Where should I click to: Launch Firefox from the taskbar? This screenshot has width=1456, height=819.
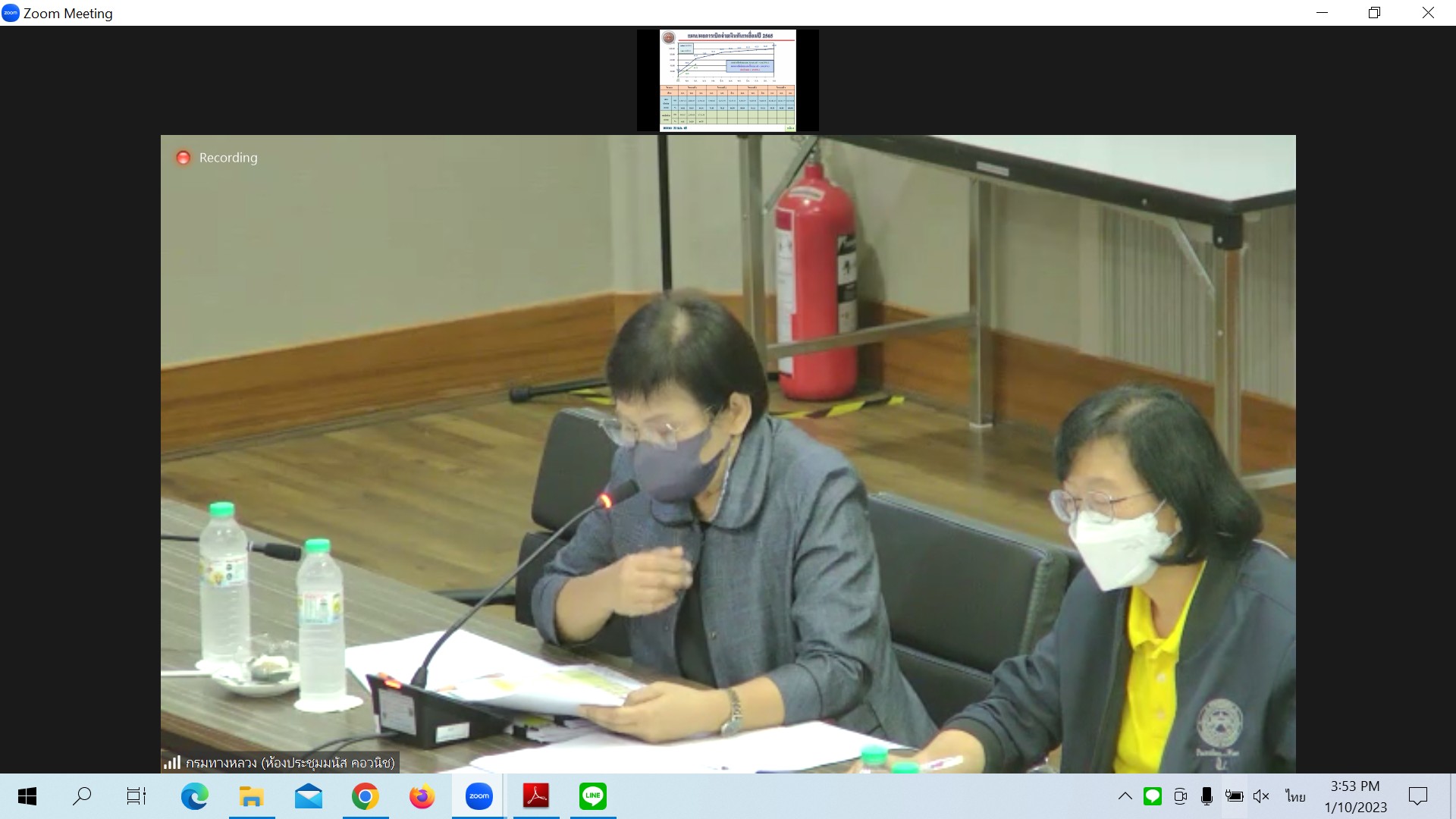pos(422,796)
